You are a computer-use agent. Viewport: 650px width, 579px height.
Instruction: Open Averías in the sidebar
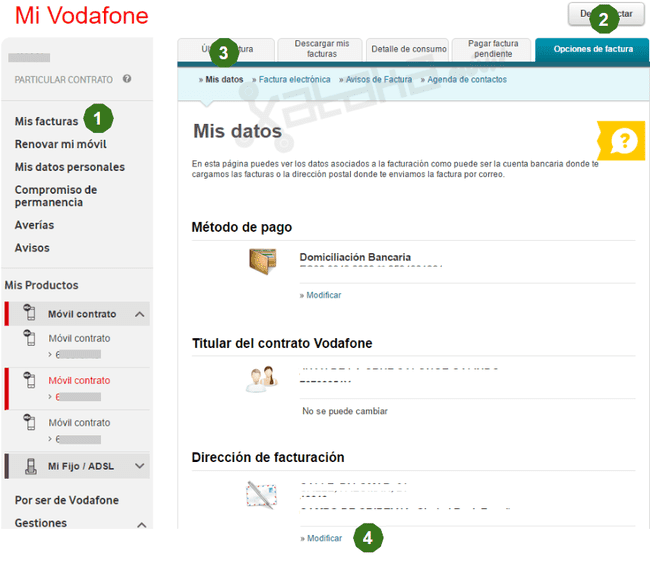34,225
